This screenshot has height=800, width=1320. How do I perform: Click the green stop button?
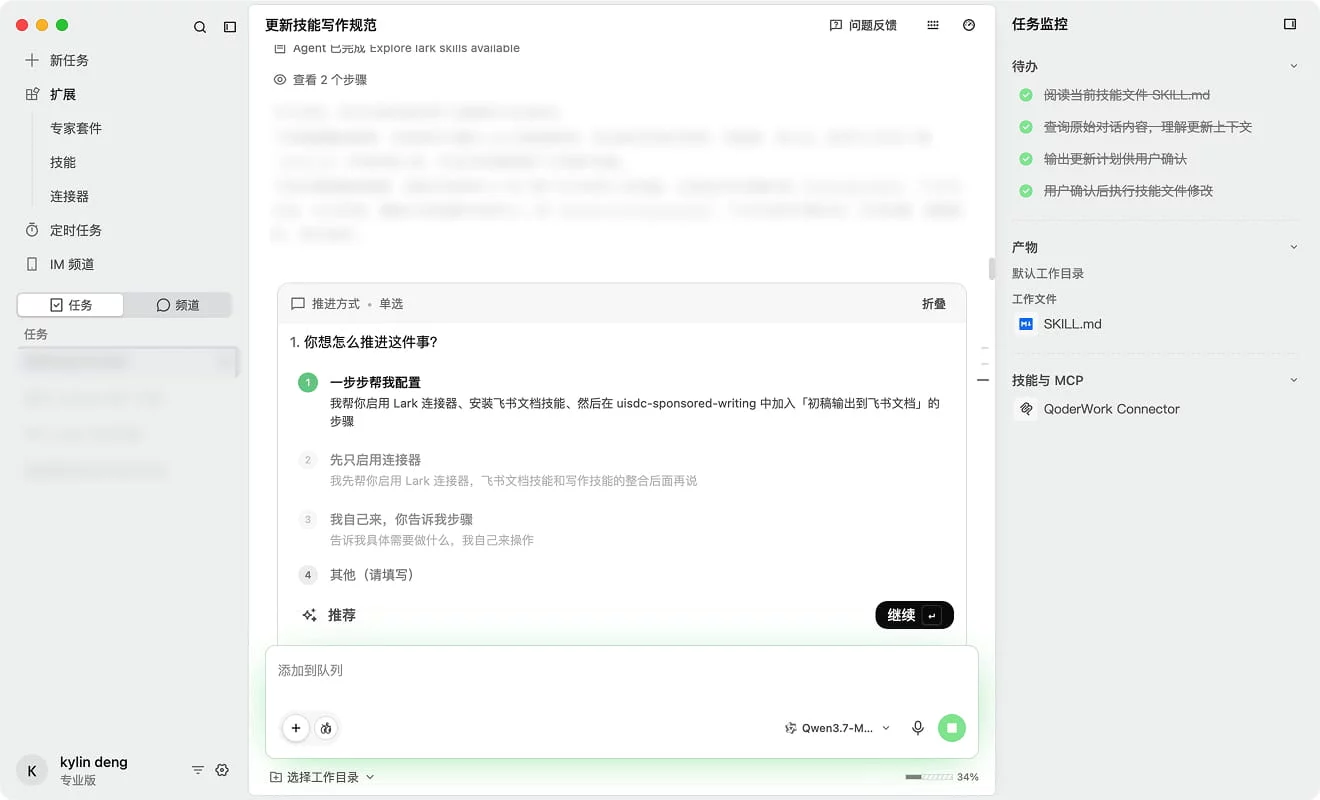pyautogui.click(x=952, y=728)
